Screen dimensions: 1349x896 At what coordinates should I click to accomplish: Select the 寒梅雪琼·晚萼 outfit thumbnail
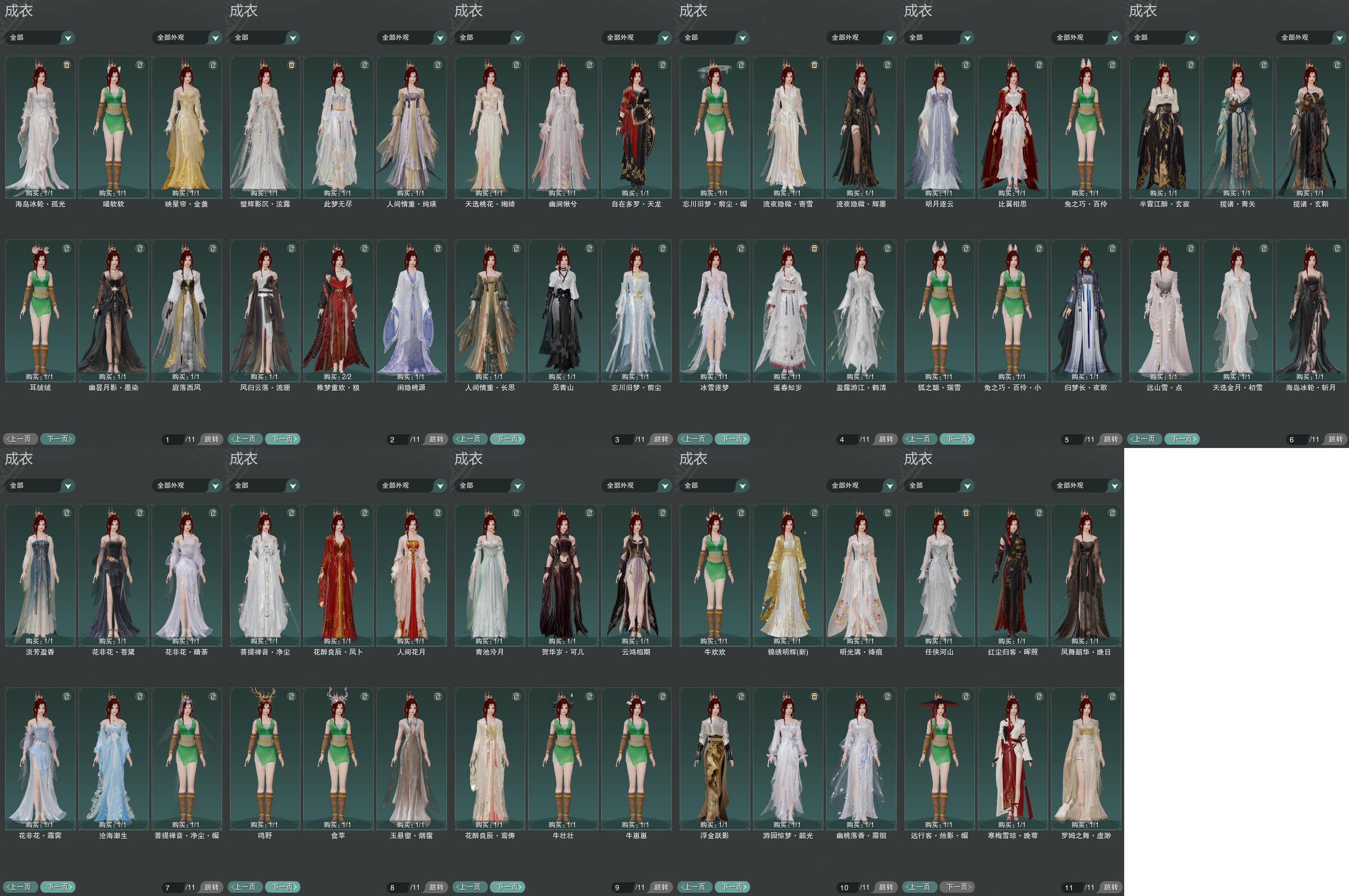1012,759
